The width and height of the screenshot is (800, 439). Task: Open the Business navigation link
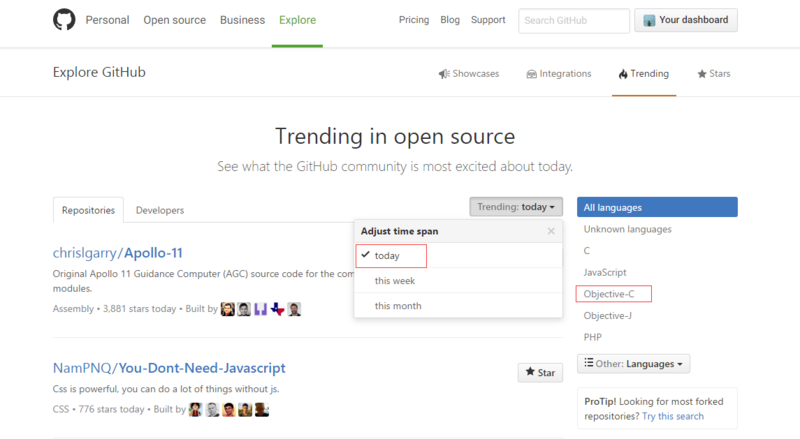[x=242, y=20]
